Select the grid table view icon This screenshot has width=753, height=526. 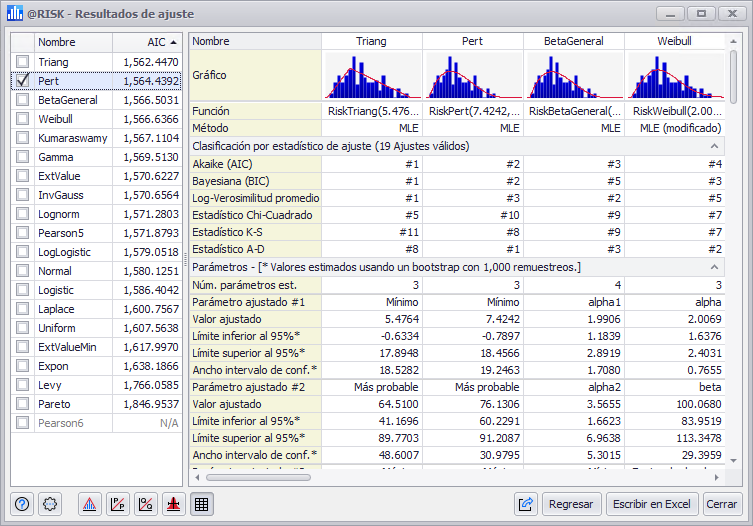coord(200,505)
